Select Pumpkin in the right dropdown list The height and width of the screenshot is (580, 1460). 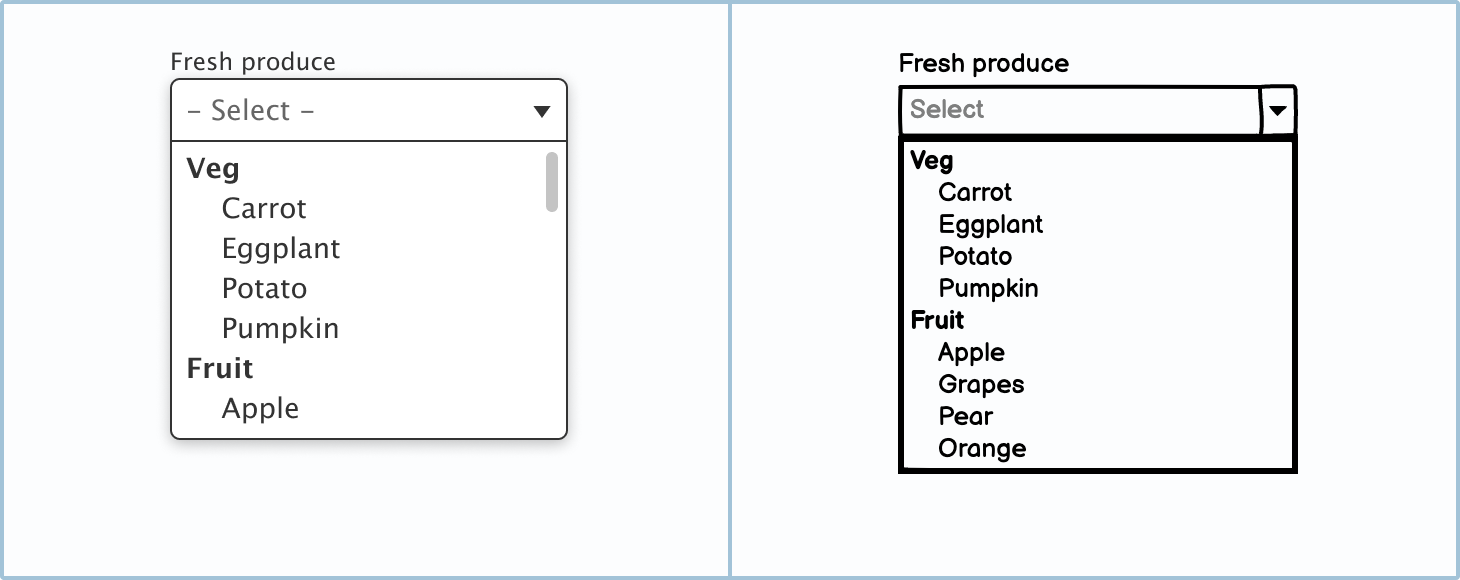[987, 288]
